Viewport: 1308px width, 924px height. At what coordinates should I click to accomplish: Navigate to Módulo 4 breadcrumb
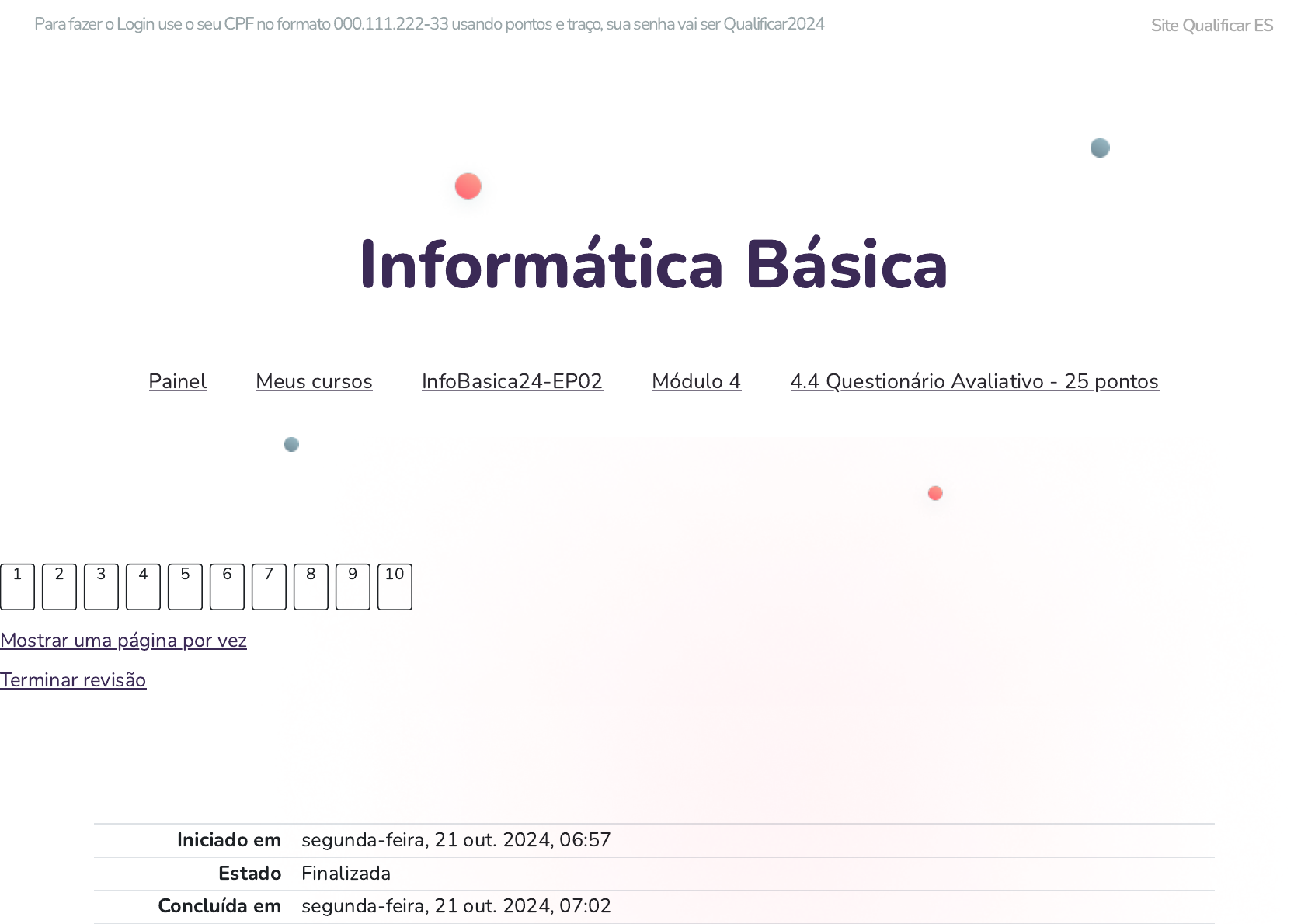[696, 381]
